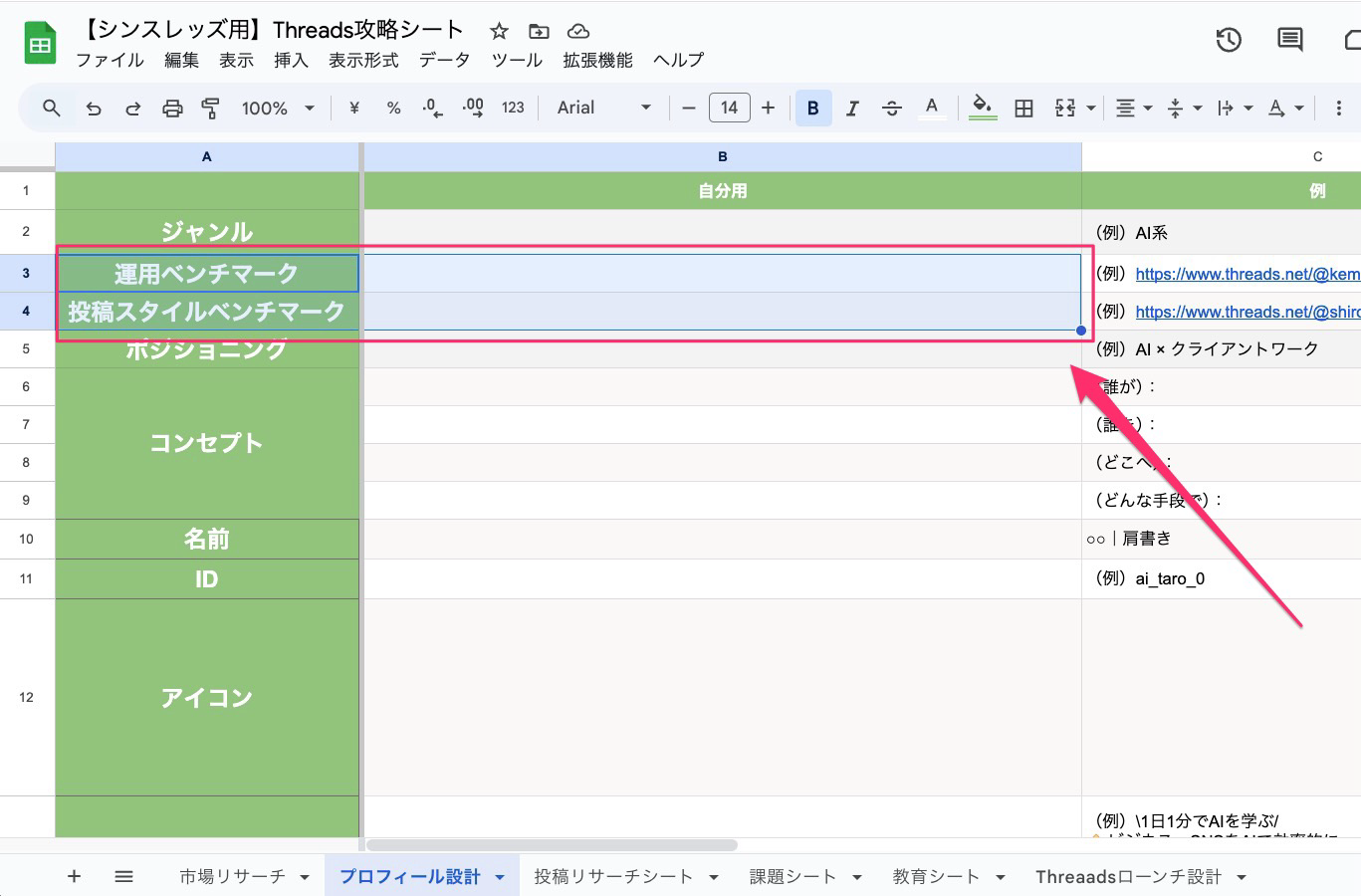Open the データ menu
This screenshot has height=896, width=1361.
(x=444, y=61)
